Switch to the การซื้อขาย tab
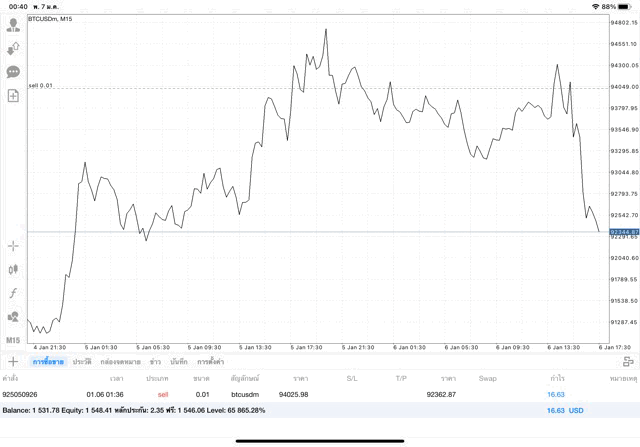This screenshot has width=640, height=447. [48, 361]
